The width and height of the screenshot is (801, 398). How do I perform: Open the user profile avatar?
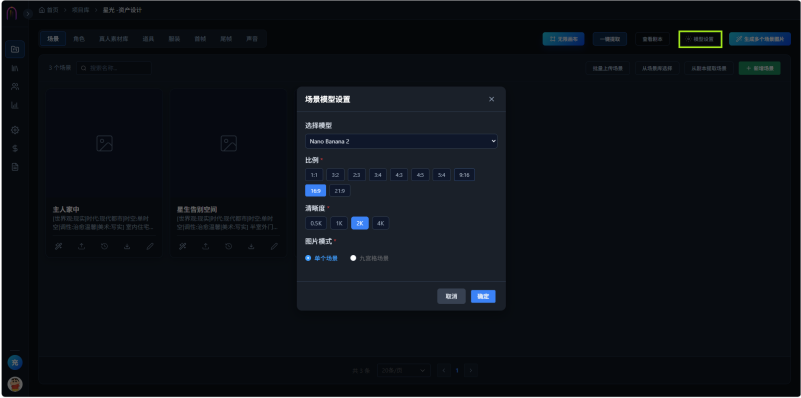click(15, 384)
